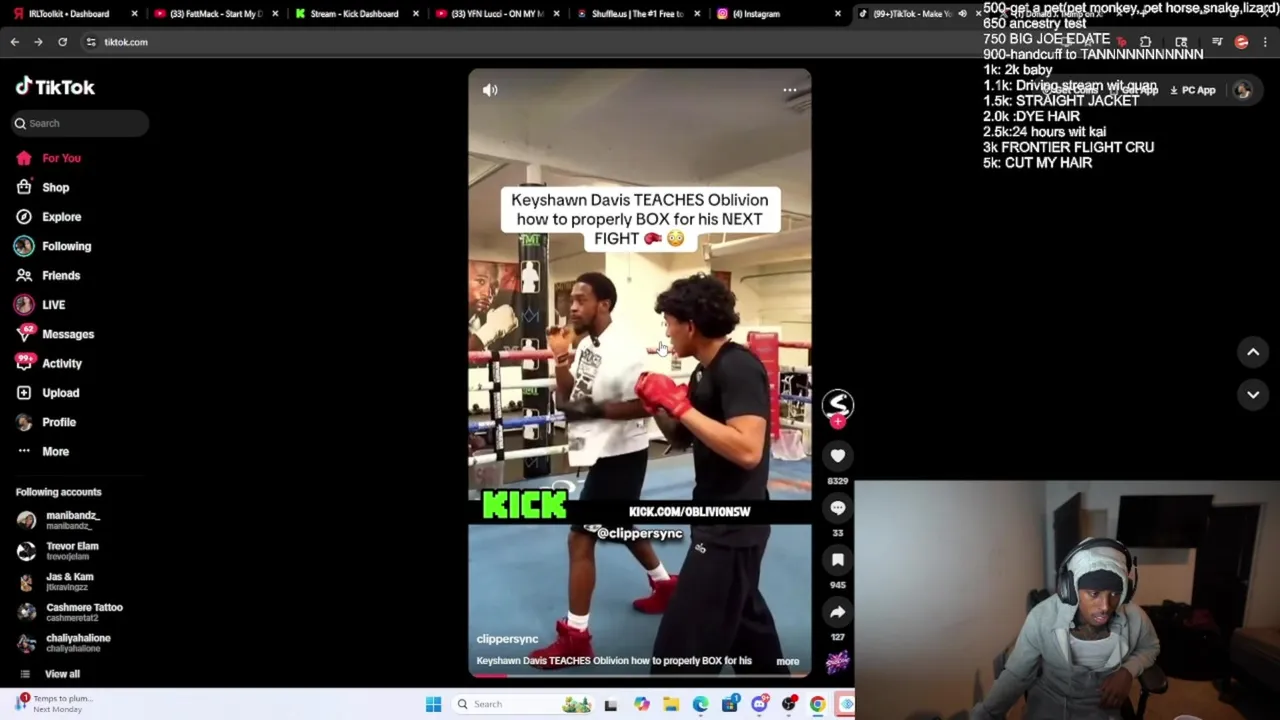Screen dimensions: 1280x720
Task: Open Cashmere Tattoo following account
Action: (68, 611)
